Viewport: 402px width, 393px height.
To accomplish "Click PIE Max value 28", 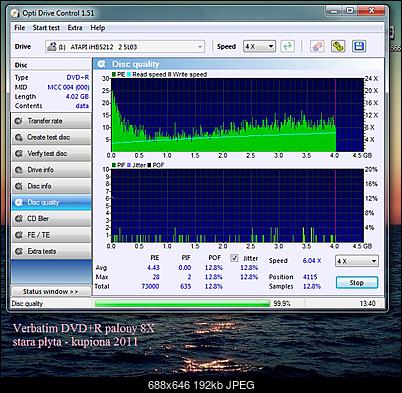I will [x=156, y=277].
